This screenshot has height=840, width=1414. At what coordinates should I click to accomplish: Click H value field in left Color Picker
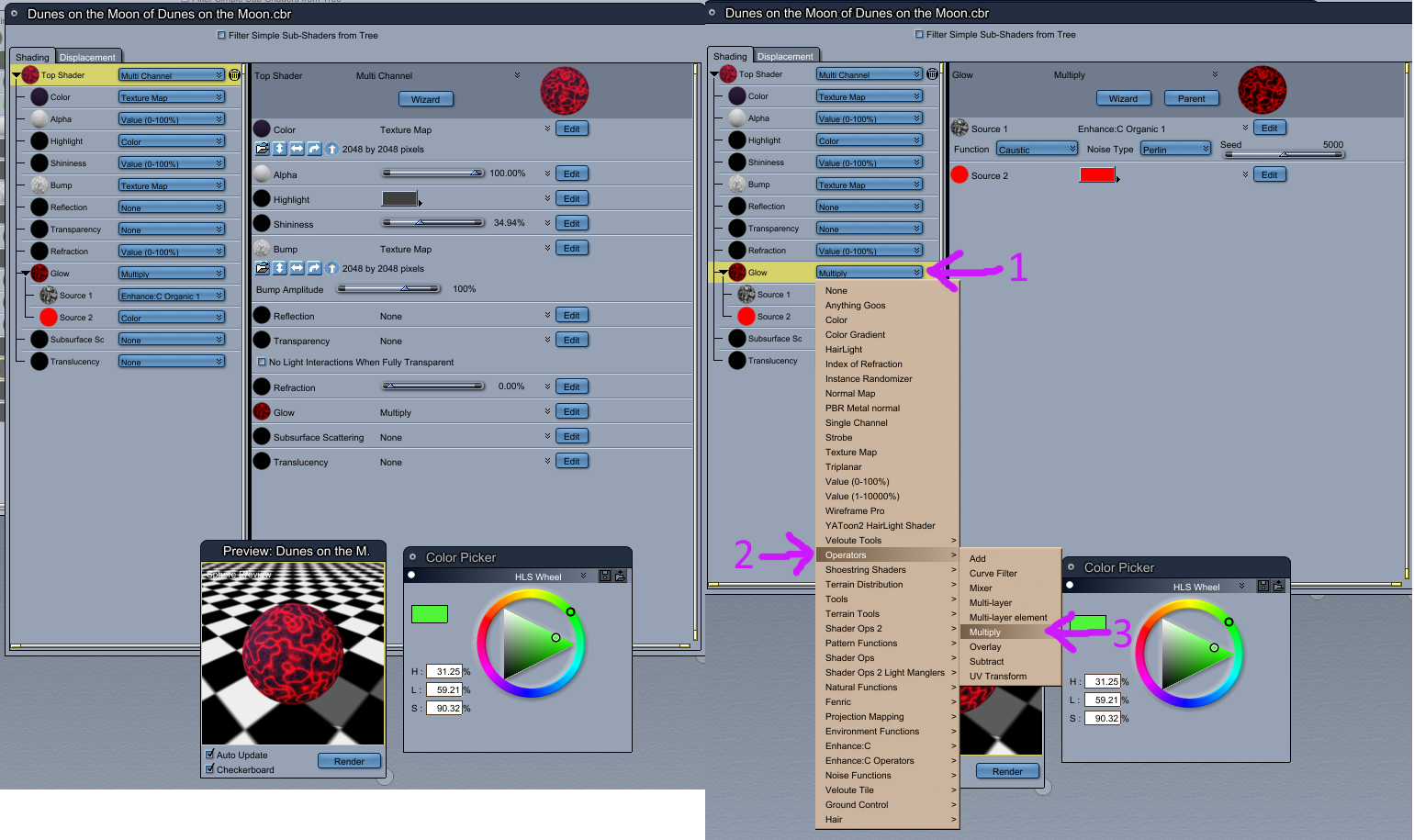click(443, 672)
